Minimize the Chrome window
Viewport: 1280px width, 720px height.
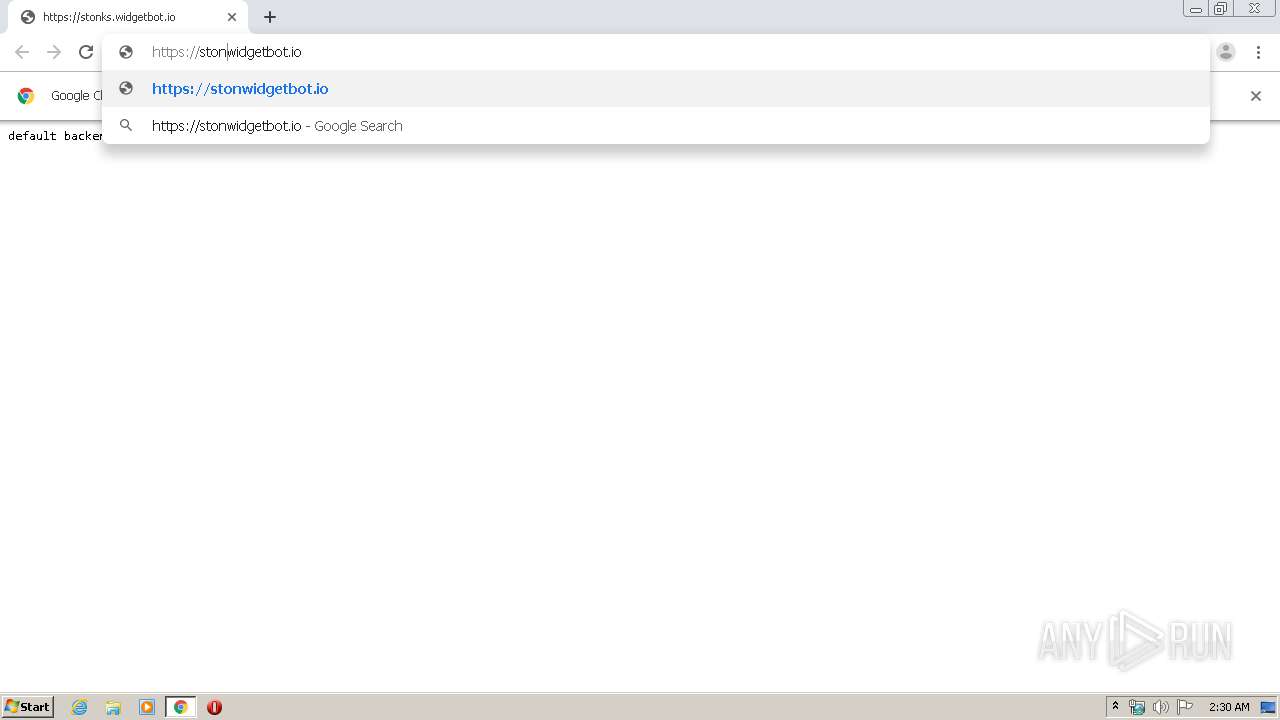pyautogui.click(x=1195, y=9)
